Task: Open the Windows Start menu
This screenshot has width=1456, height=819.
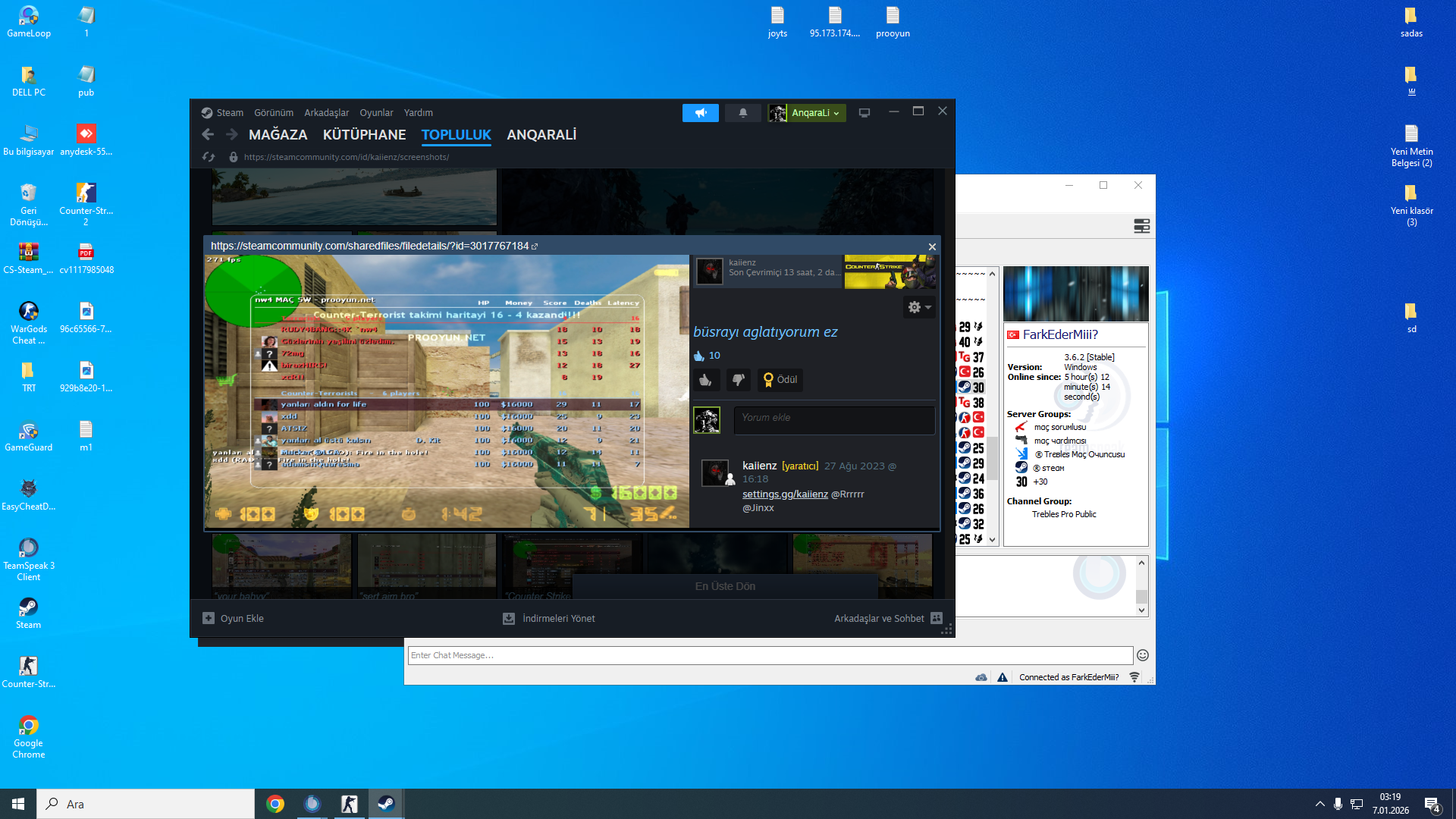Action: [x=18, y=804]
